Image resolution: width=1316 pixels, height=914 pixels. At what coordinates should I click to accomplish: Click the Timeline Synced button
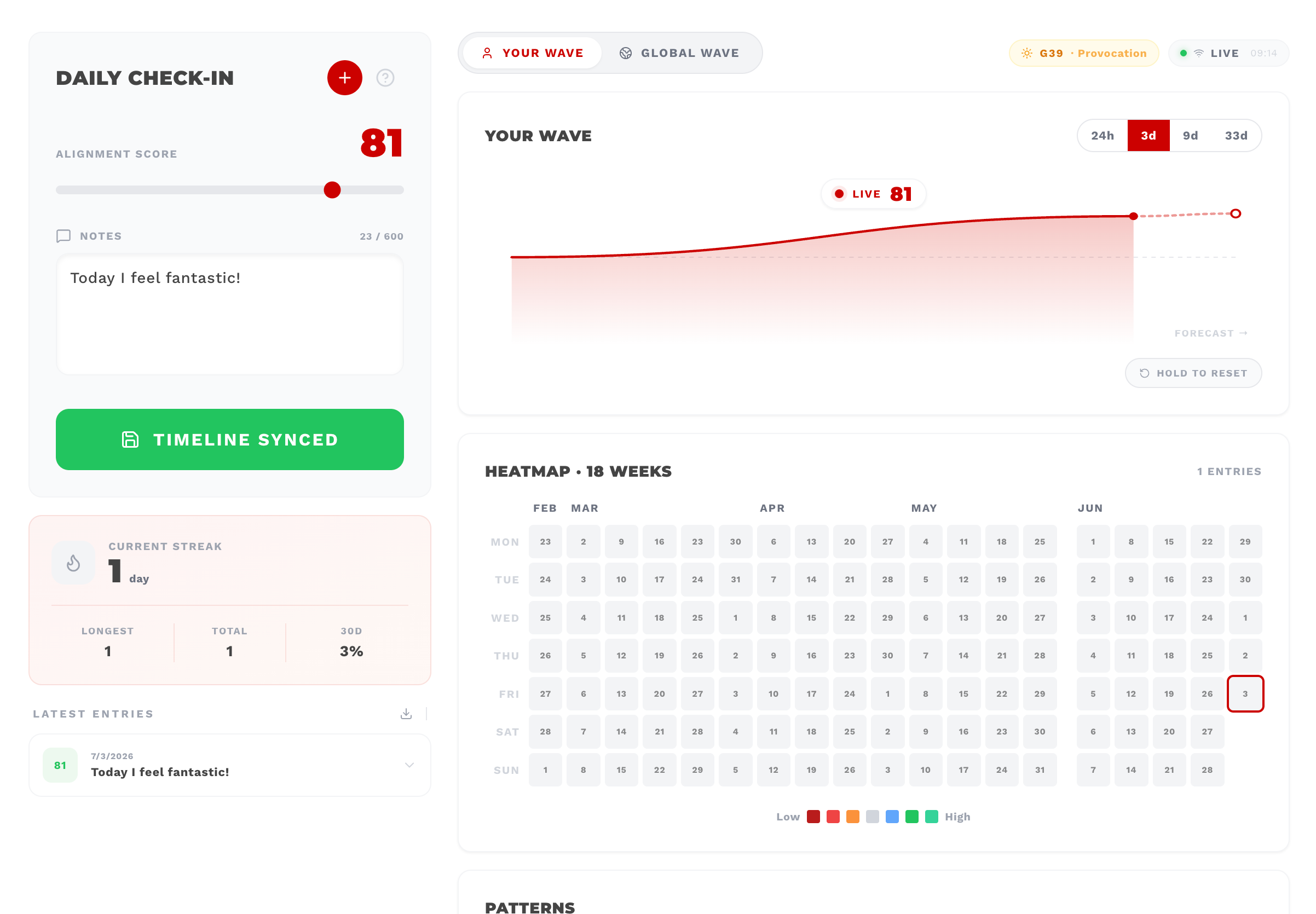click(x=229, y=440)
